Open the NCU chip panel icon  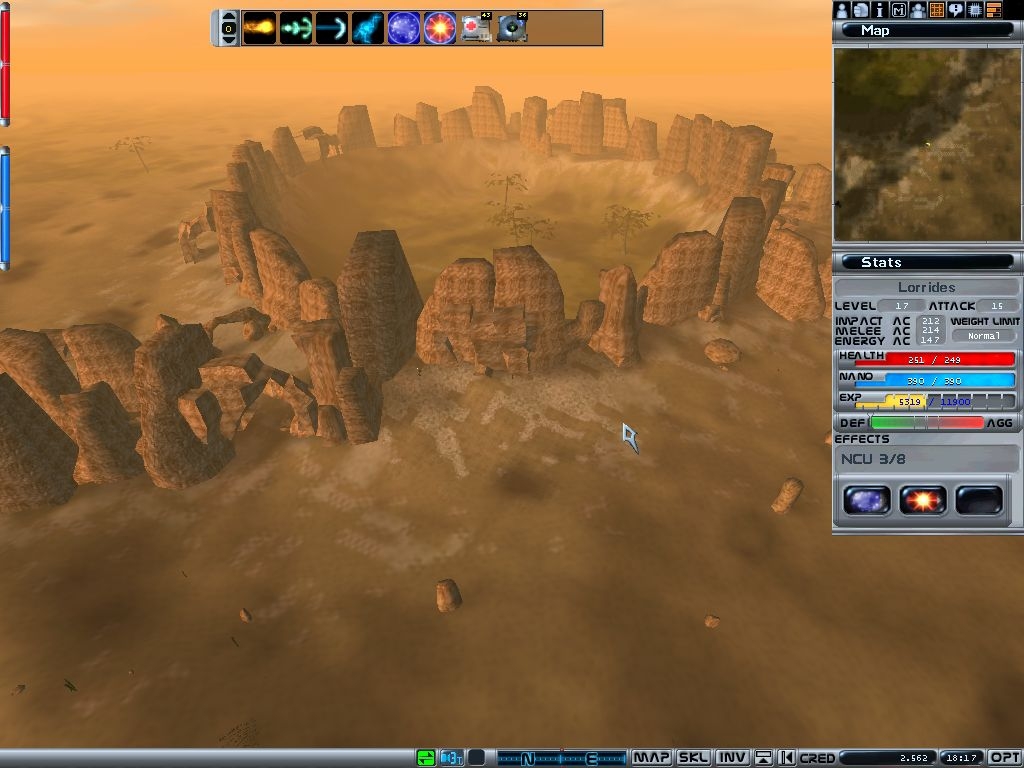click(x=975, y=10)
